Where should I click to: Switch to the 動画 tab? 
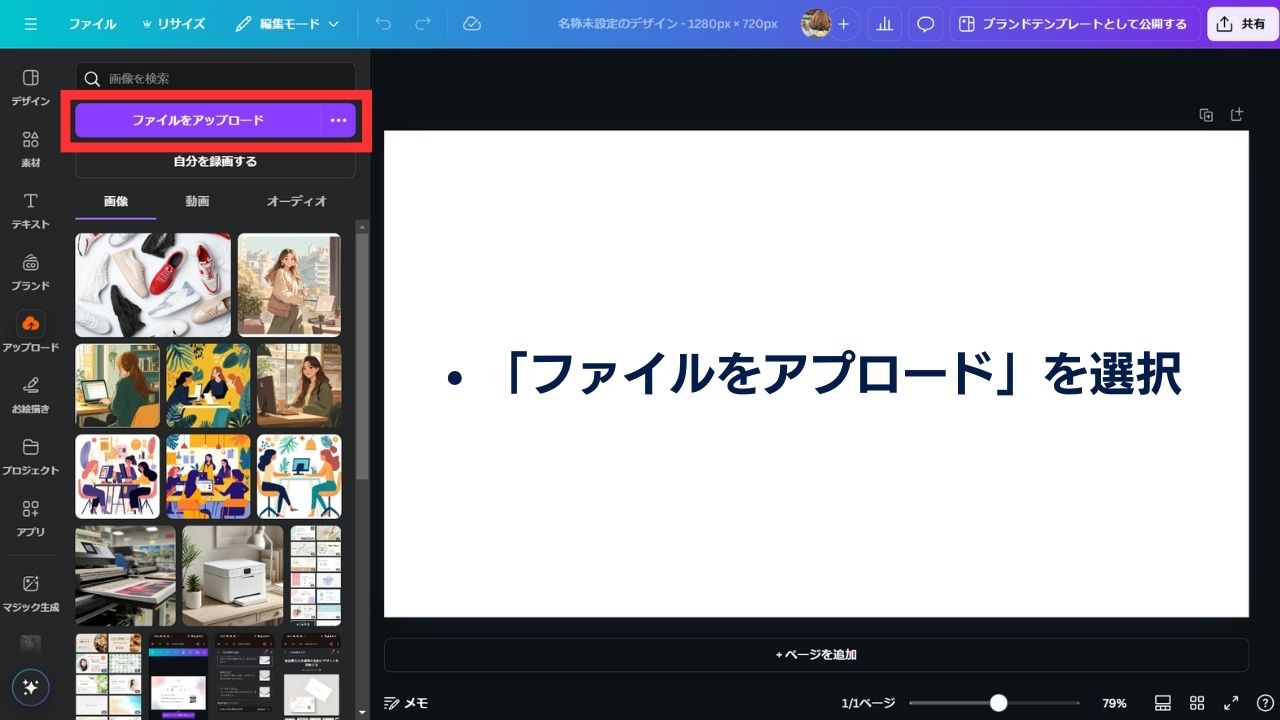[x=196, y=201]
